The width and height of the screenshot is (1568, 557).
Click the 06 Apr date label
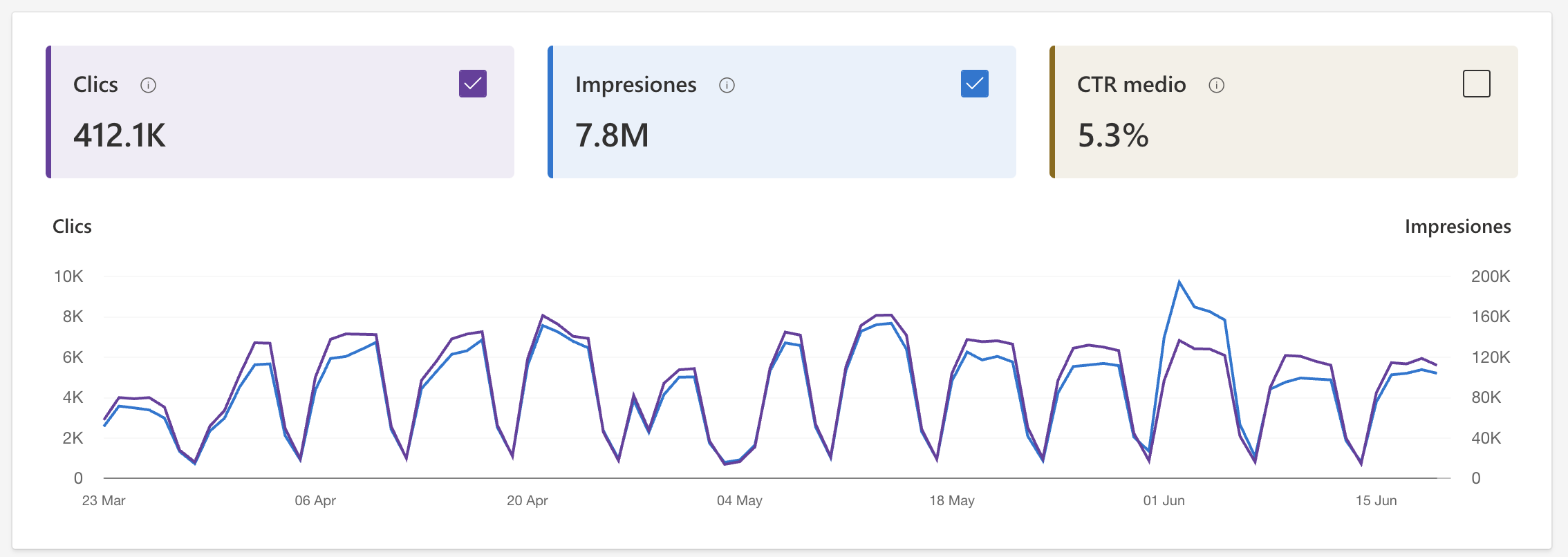[x=315, y=500]
